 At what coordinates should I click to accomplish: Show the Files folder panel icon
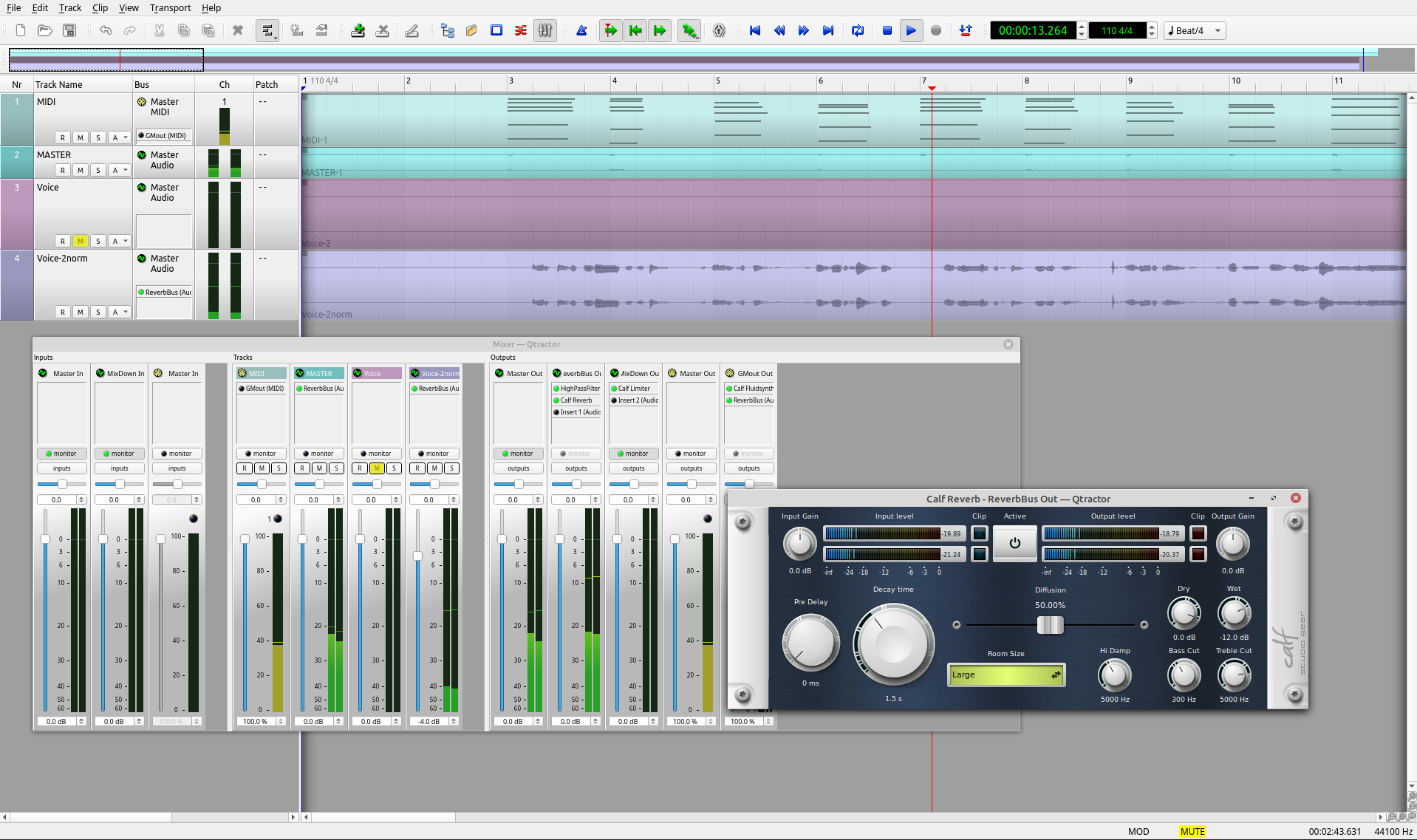471,30
